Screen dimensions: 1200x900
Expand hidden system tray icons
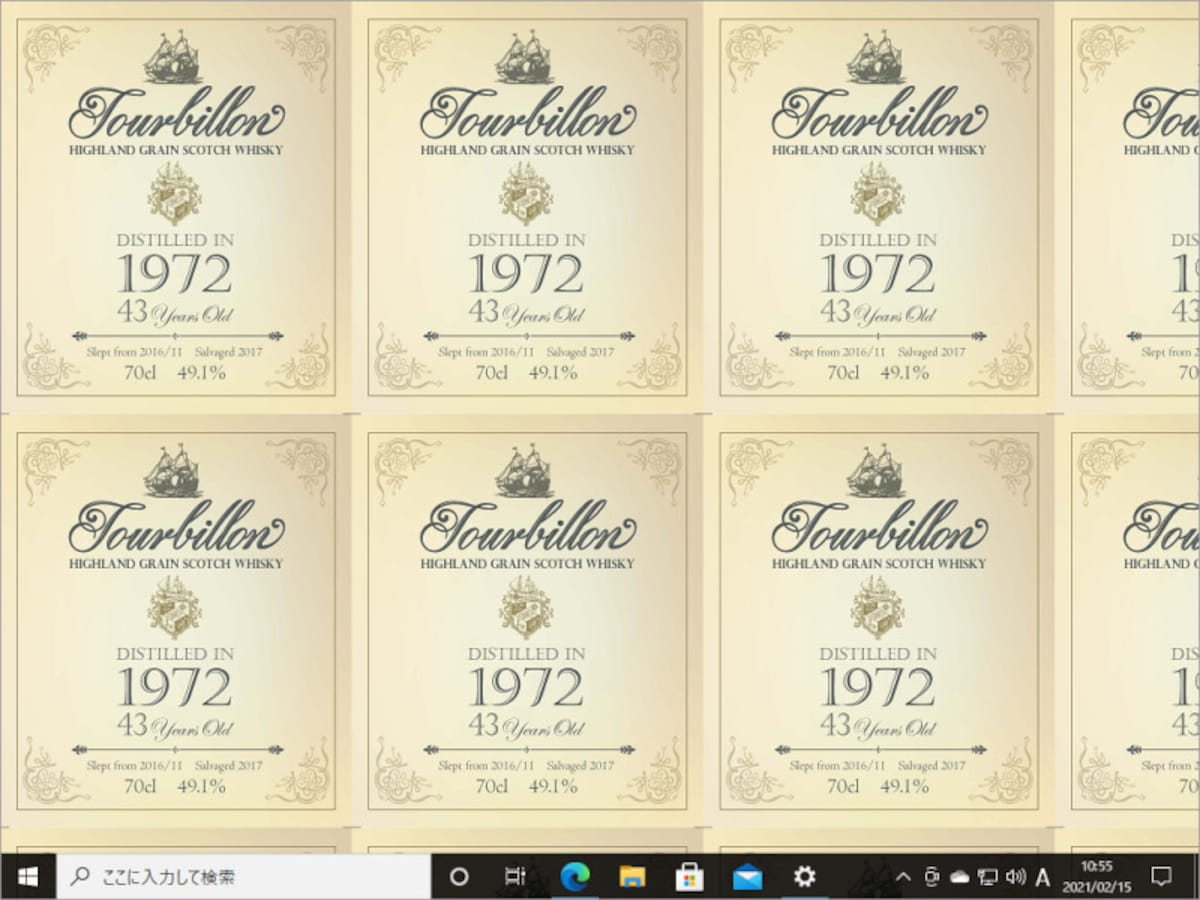coord(903,877)
